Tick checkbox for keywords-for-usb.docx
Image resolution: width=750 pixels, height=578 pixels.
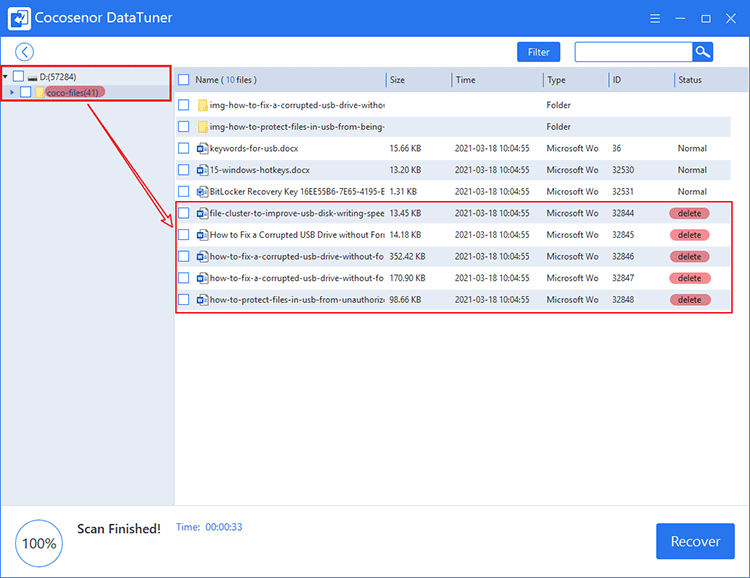pos(184,148)
